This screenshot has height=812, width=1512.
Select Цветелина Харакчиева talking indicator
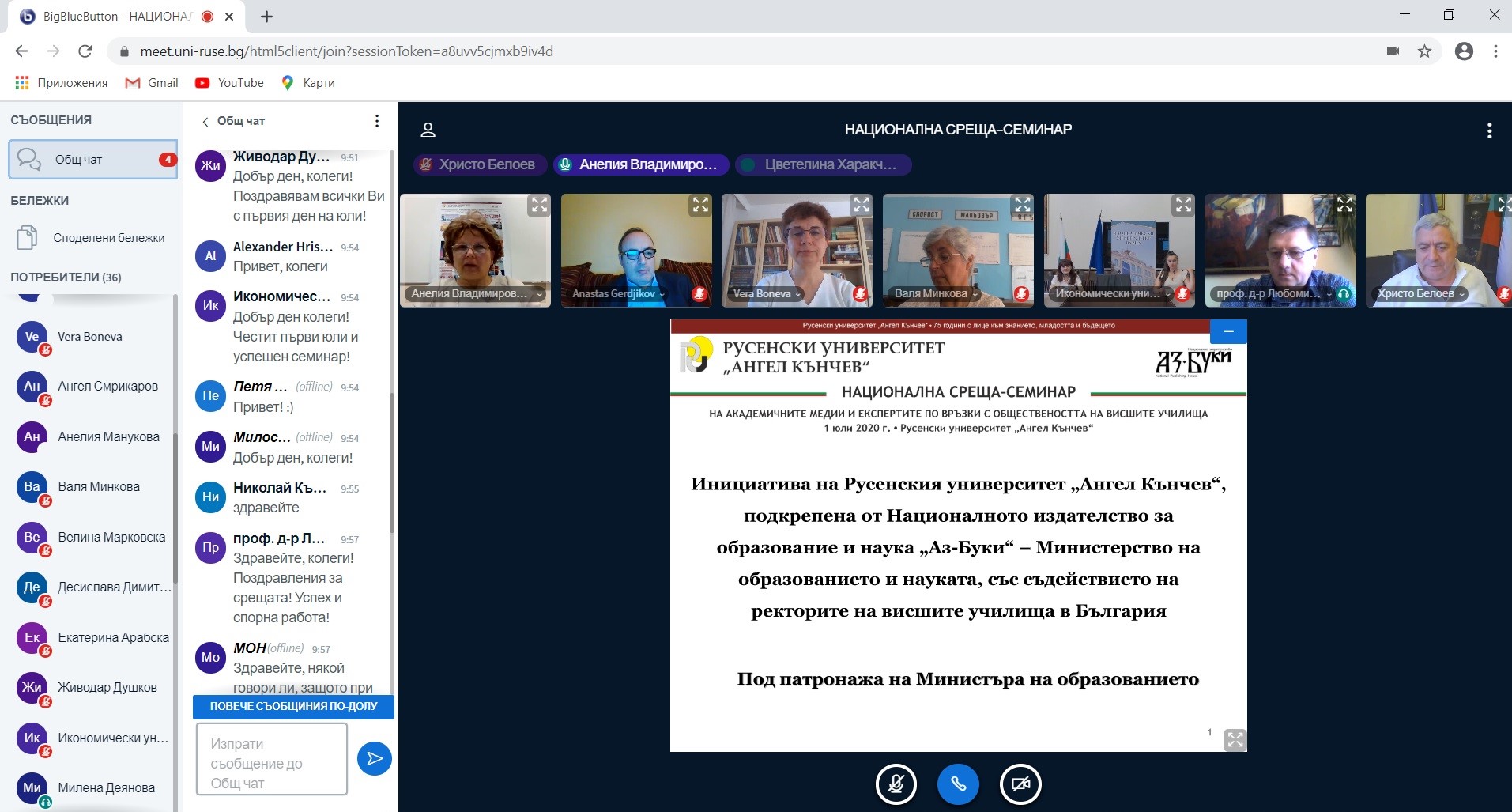pos(823,164)
